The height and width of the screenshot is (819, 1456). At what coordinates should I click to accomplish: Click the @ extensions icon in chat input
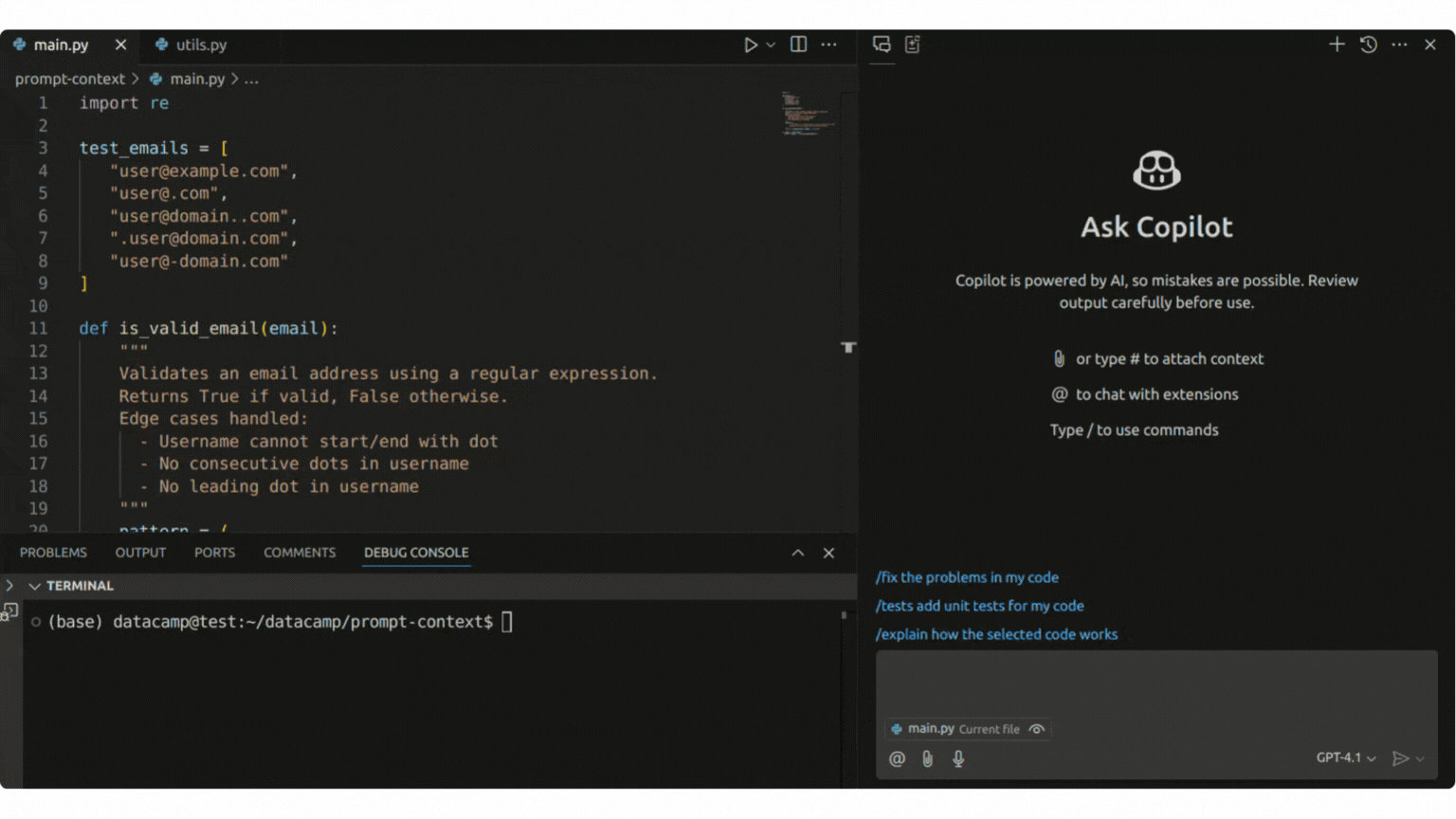(x=897, y=758)
